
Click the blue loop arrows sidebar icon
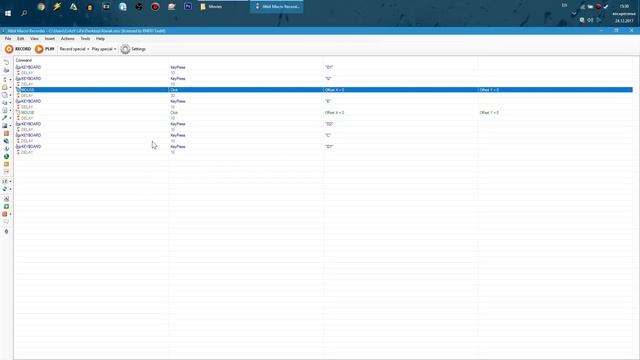[5, 189]
